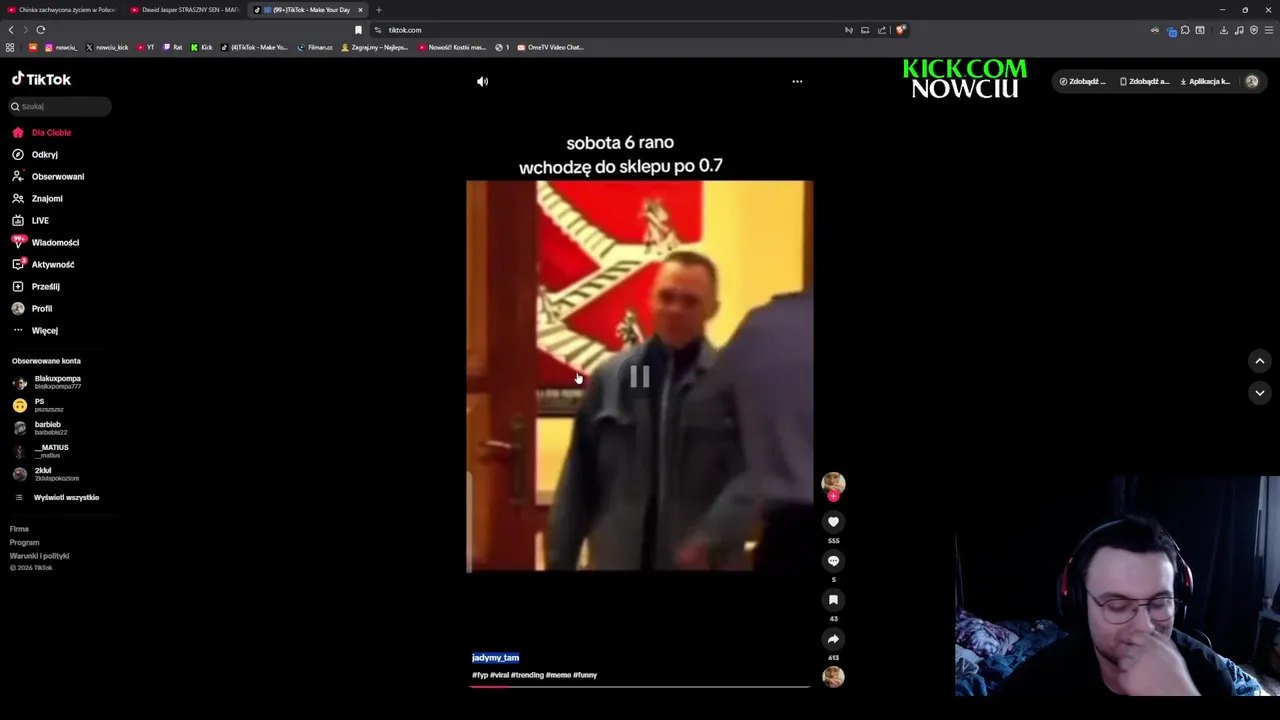The width and height of the screenshot is (1280, 720).
Task: Open a new browser tab
Action: click(x=379, y=10)
